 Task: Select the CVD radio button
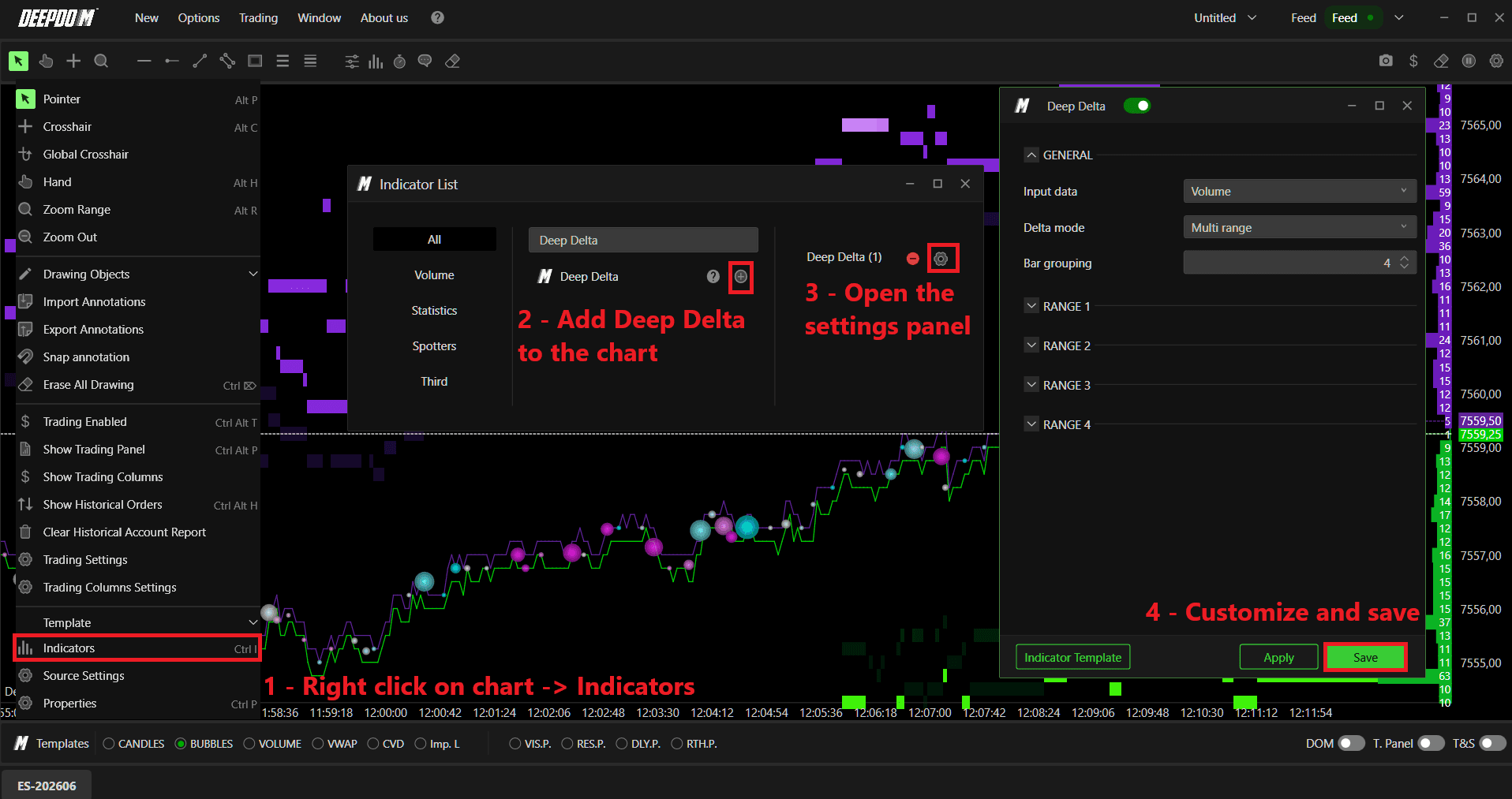(x=373, y=743)
